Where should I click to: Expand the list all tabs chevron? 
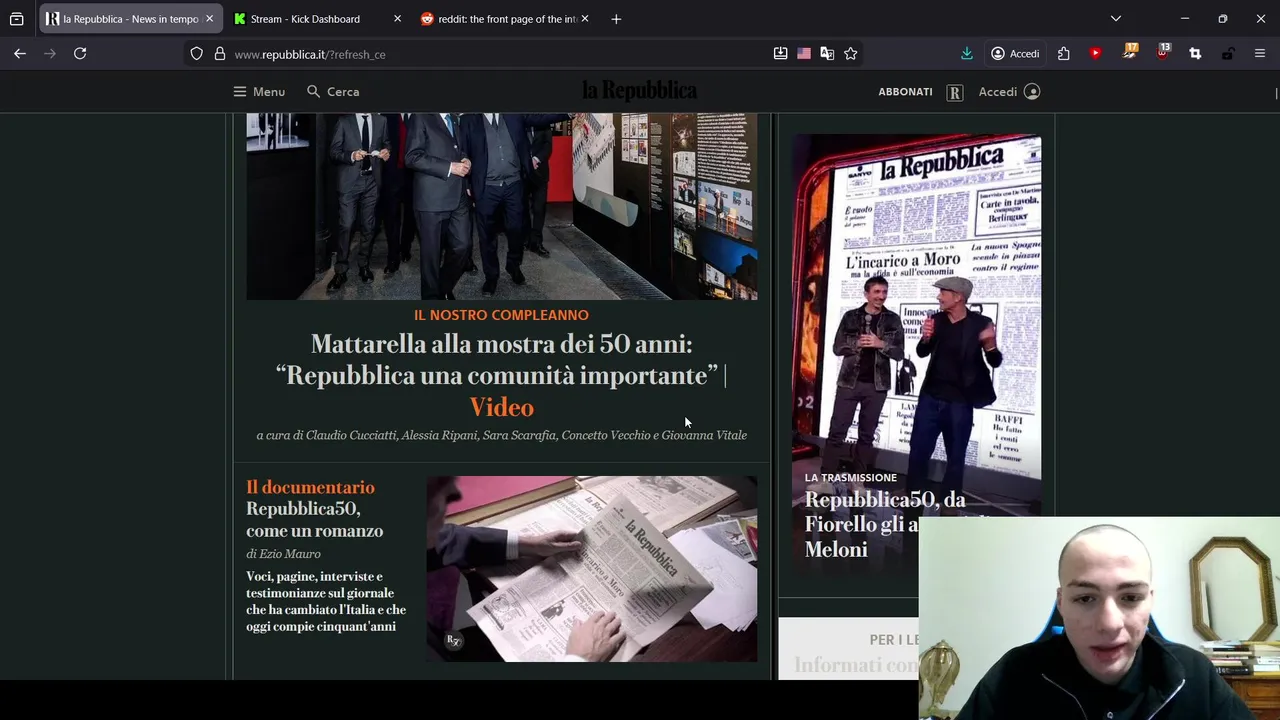pos(1116,19)
